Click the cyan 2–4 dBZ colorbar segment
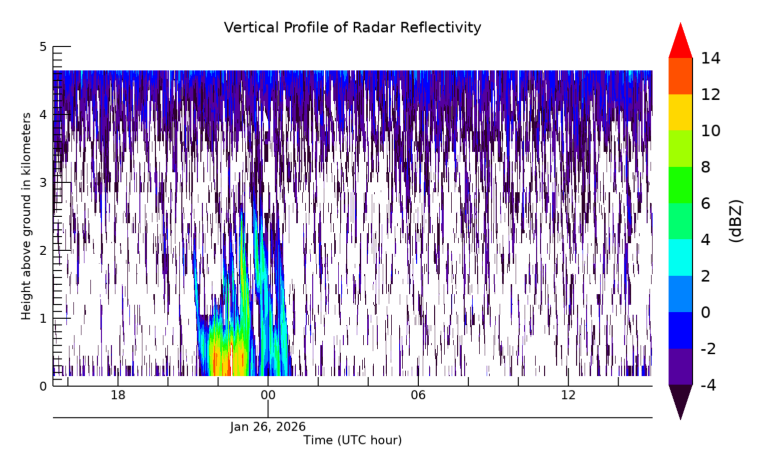Image resolution: width=764 pixels, height=467 pixels. [x=680, y=258]
